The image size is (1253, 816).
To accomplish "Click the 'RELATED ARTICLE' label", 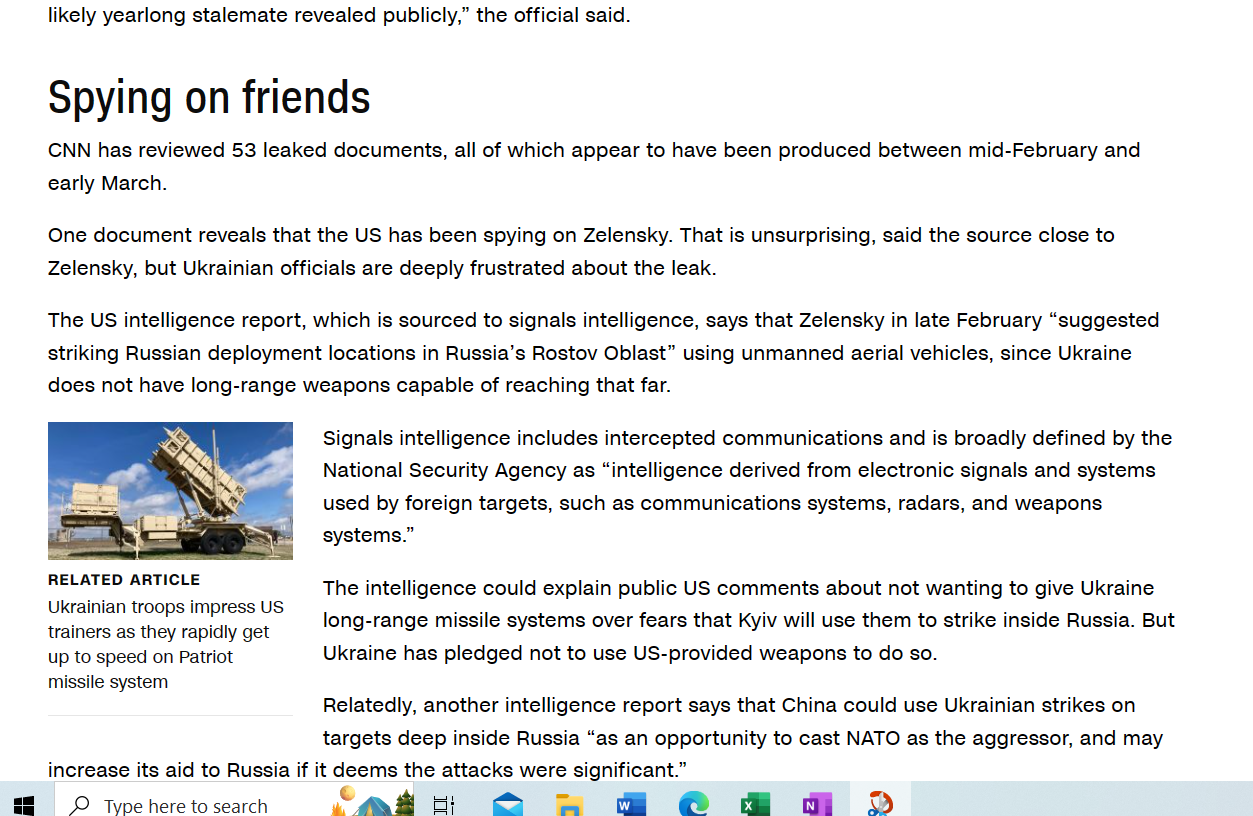I will click(124, 580).
